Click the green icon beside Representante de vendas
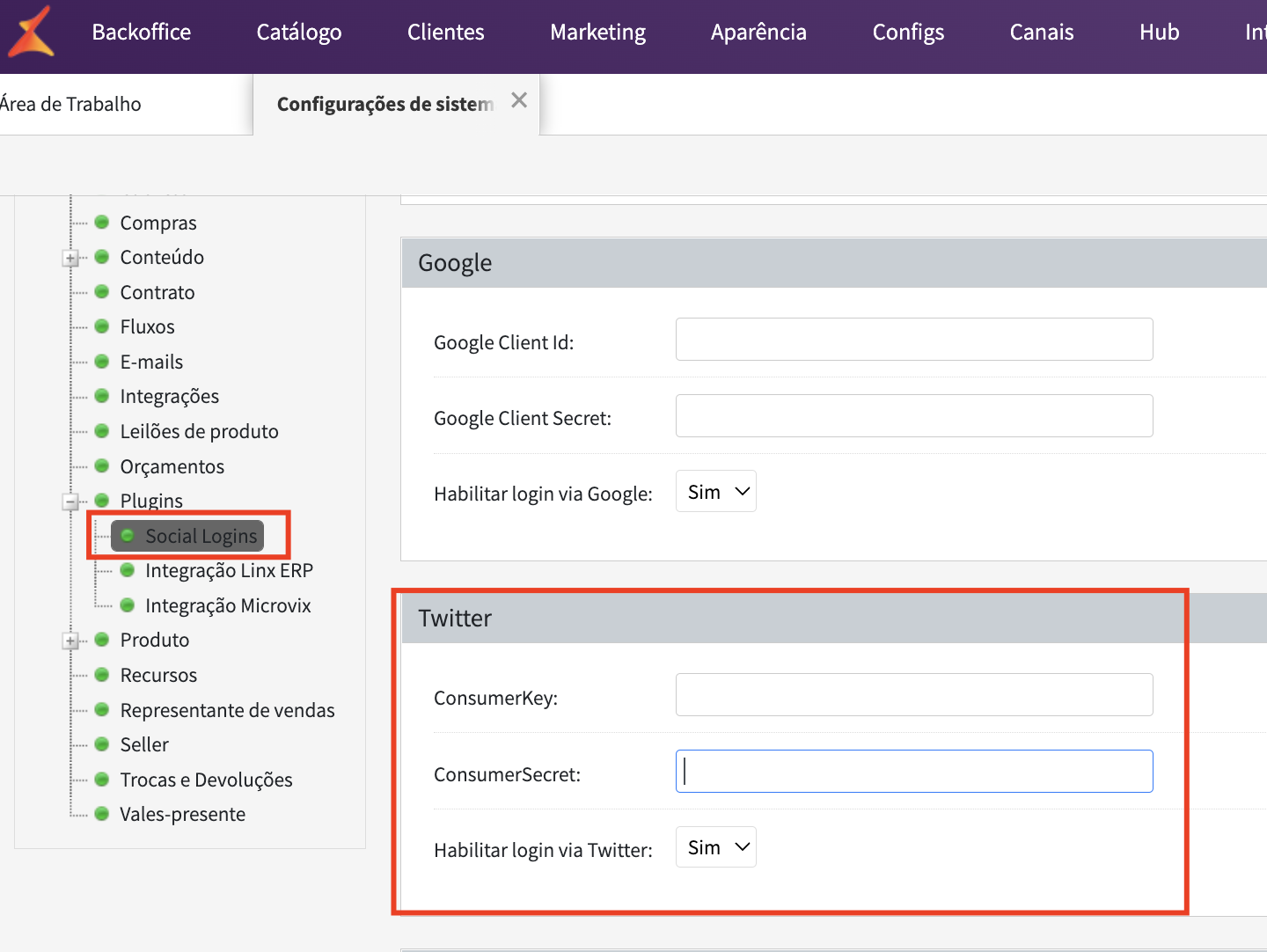Screen dimensions: 1267x952 tap(102, 709)
